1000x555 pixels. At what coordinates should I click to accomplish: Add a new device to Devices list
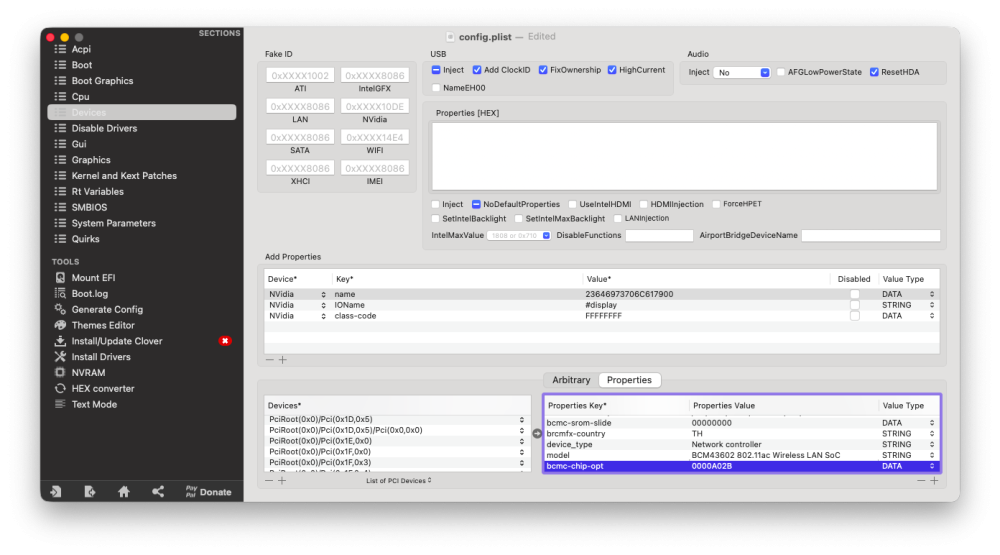(282, 480)
